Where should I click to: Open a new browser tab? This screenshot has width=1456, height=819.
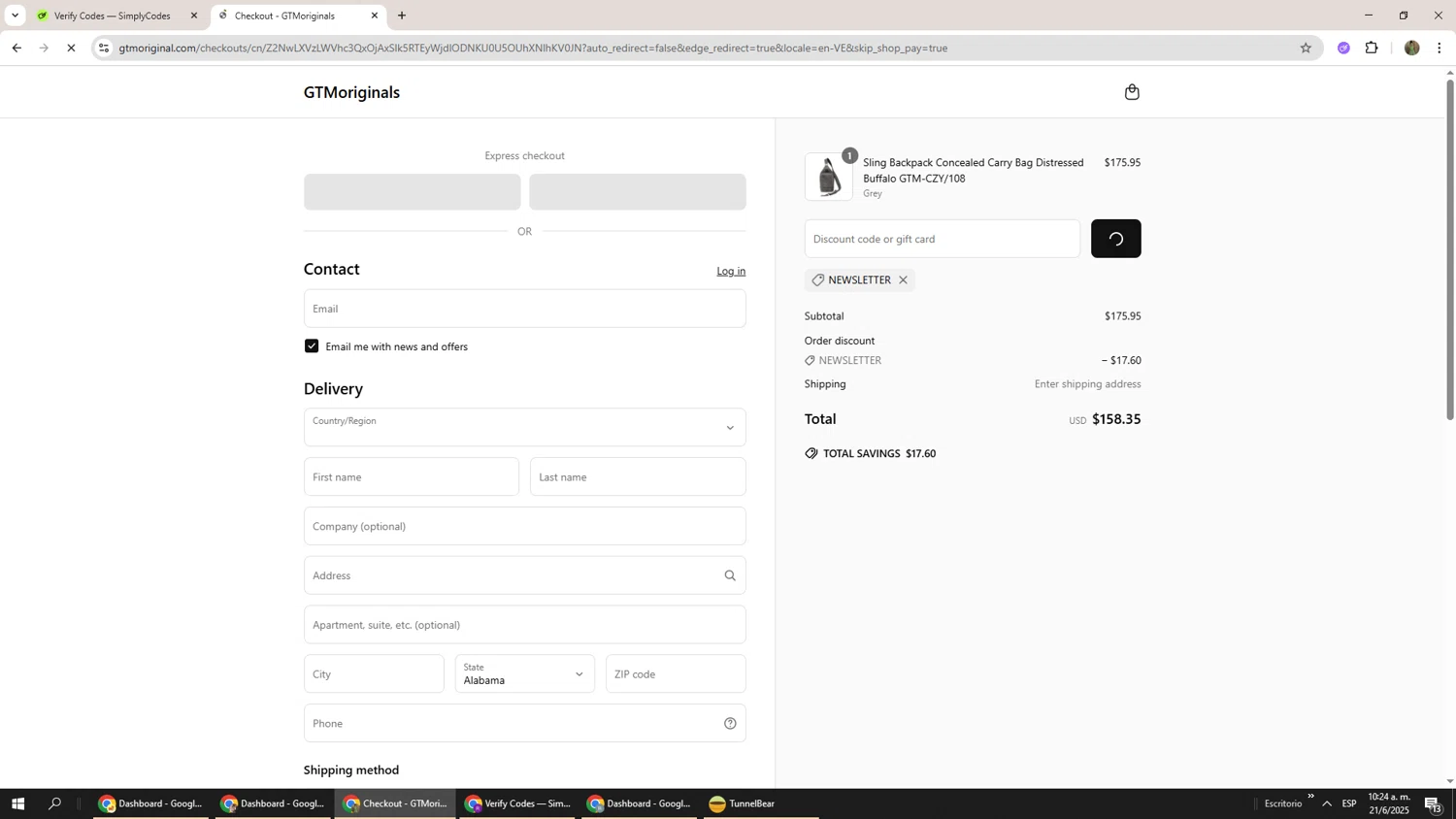[x=402, y=16]
